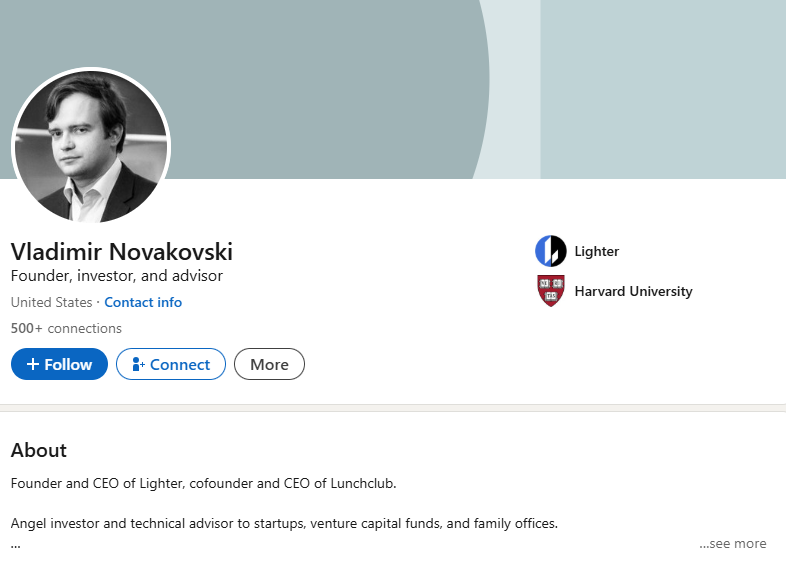Screen dimensions: 786x572
Task: Click the Harvard University crest icon
Action: click(550, 291)
